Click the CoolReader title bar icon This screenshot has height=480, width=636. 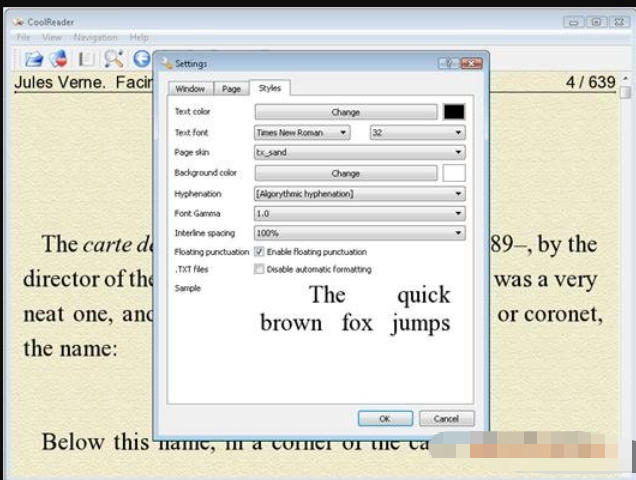pyautogui.click(x=19, y=21)
